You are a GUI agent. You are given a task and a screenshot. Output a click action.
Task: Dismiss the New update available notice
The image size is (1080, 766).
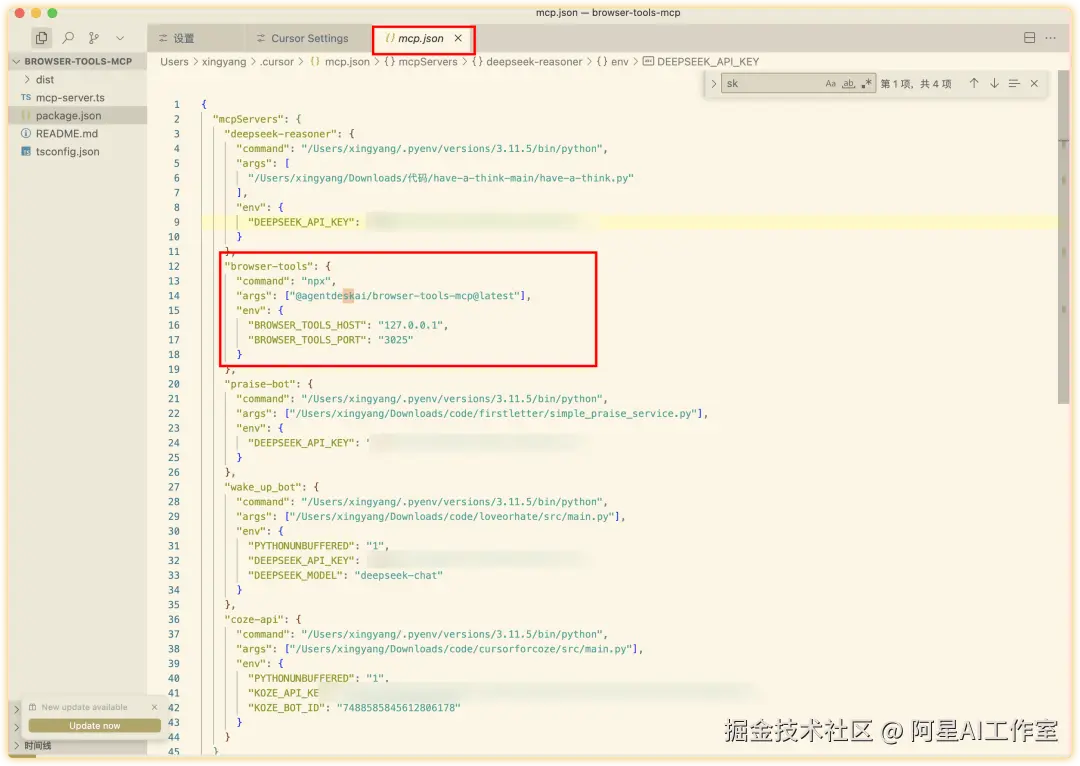154,707
